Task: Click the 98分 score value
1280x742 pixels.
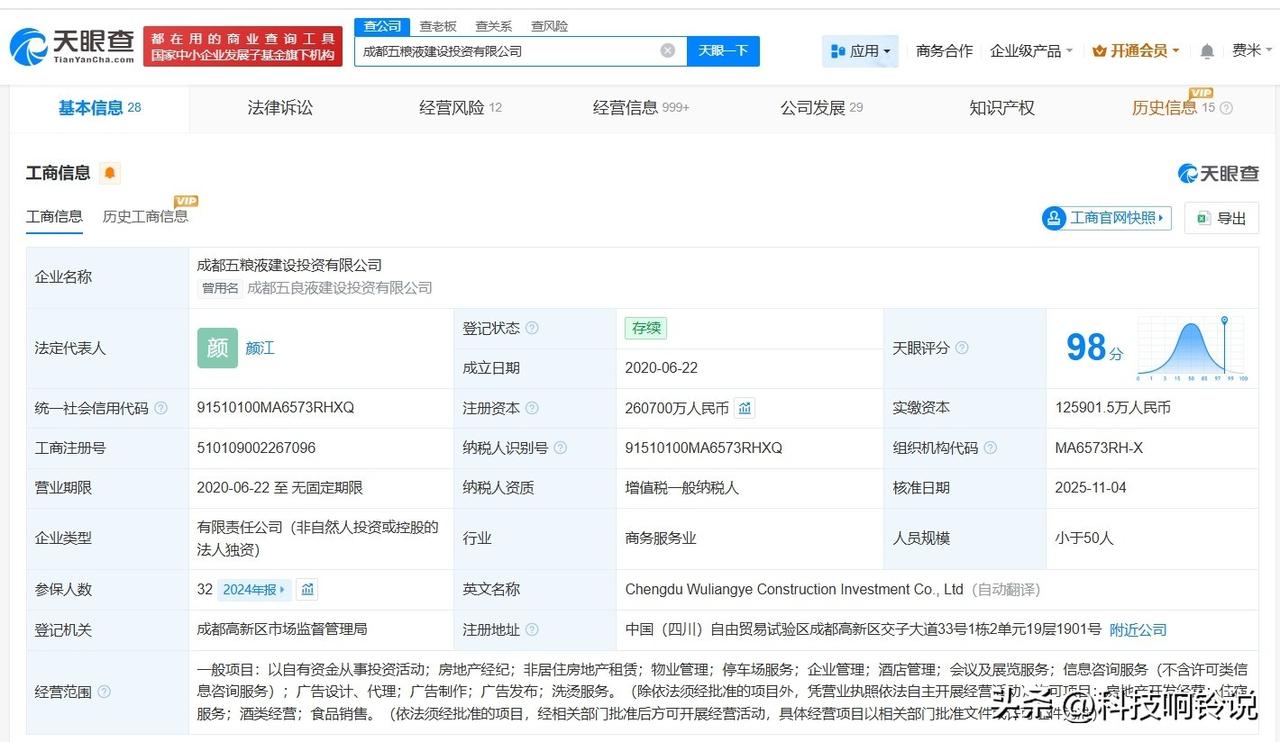Action: (1094, 348)
